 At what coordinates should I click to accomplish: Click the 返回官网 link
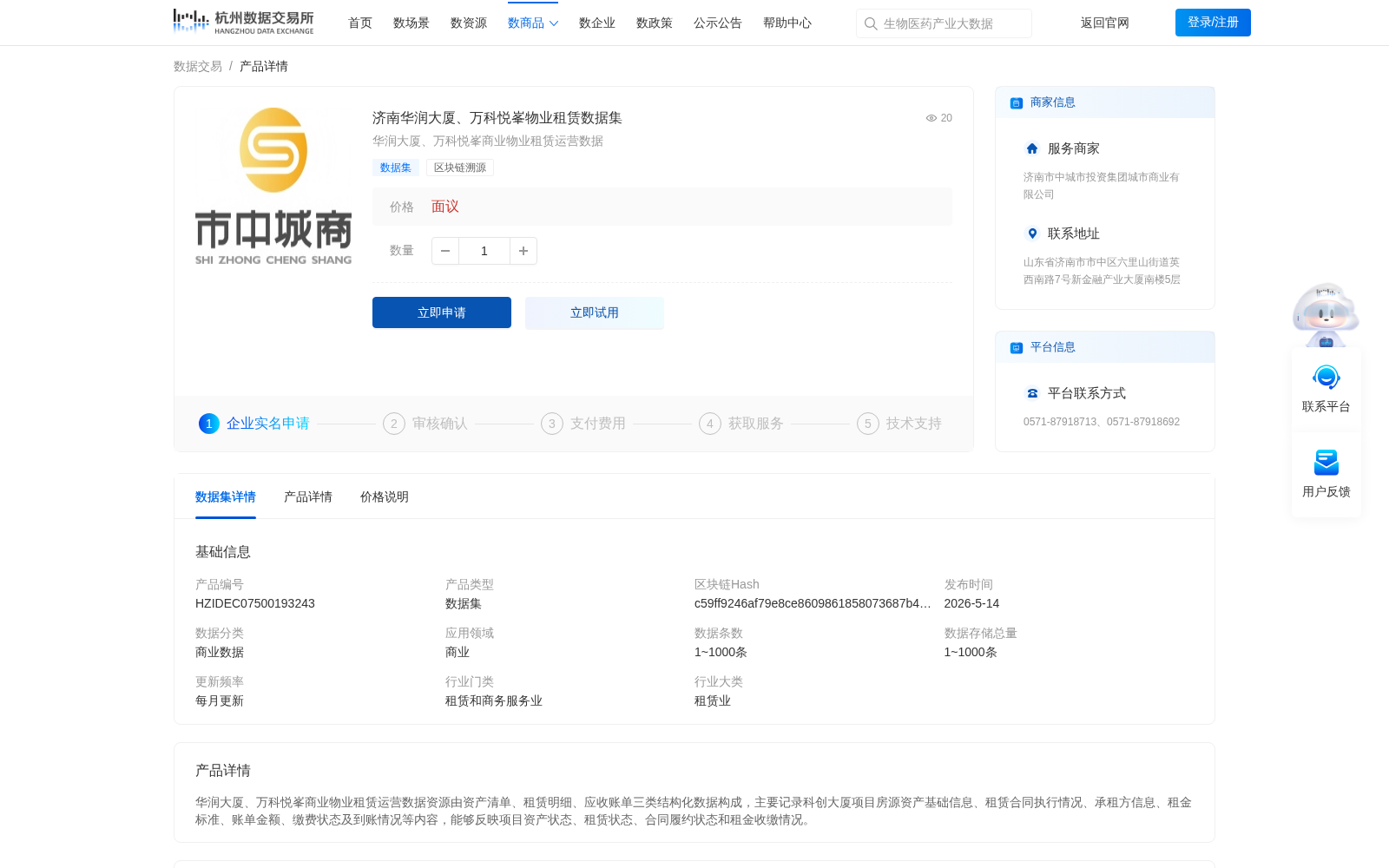pos(1105,23)
